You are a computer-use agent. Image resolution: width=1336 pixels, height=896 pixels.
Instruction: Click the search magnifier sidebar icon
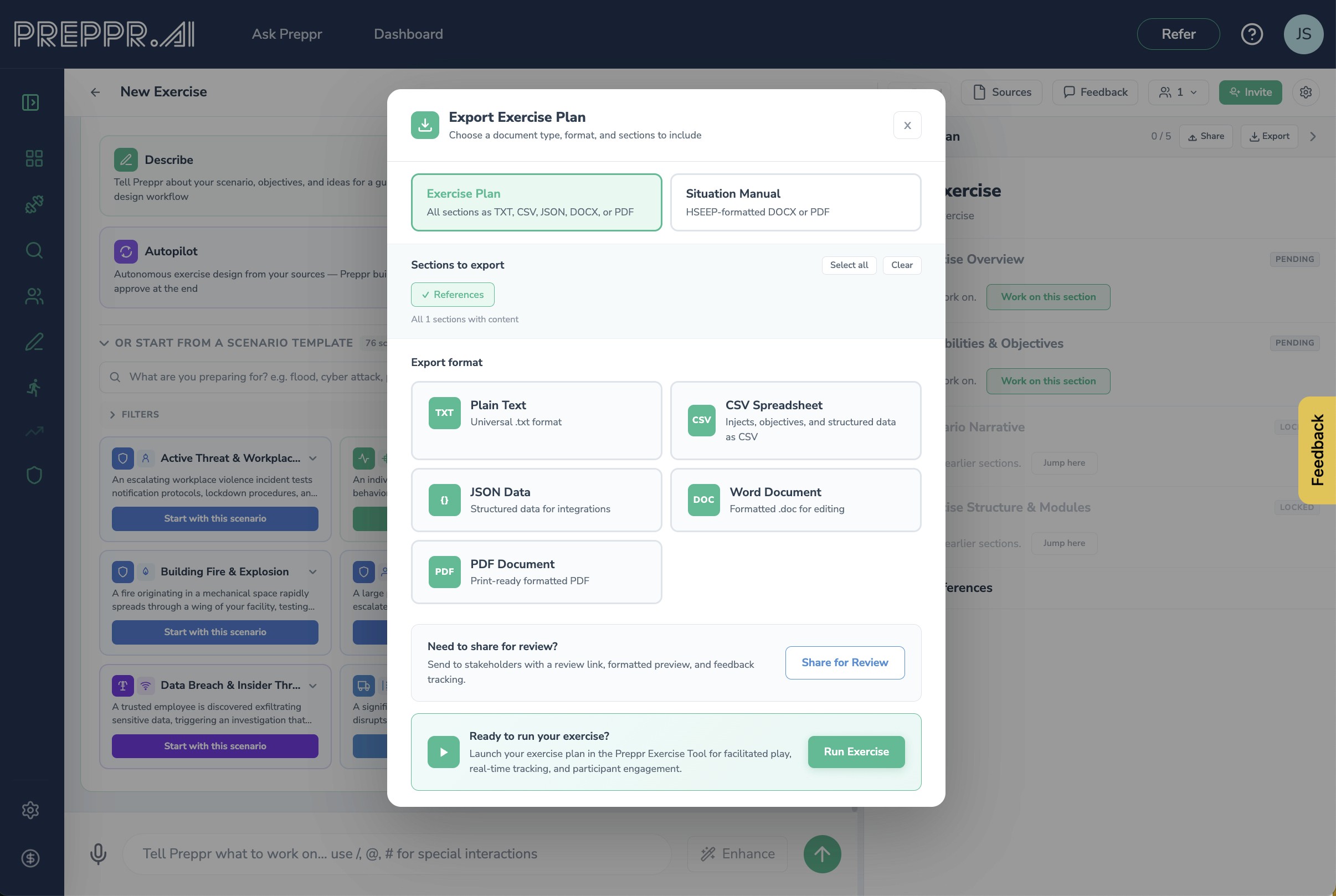[34, 250]
